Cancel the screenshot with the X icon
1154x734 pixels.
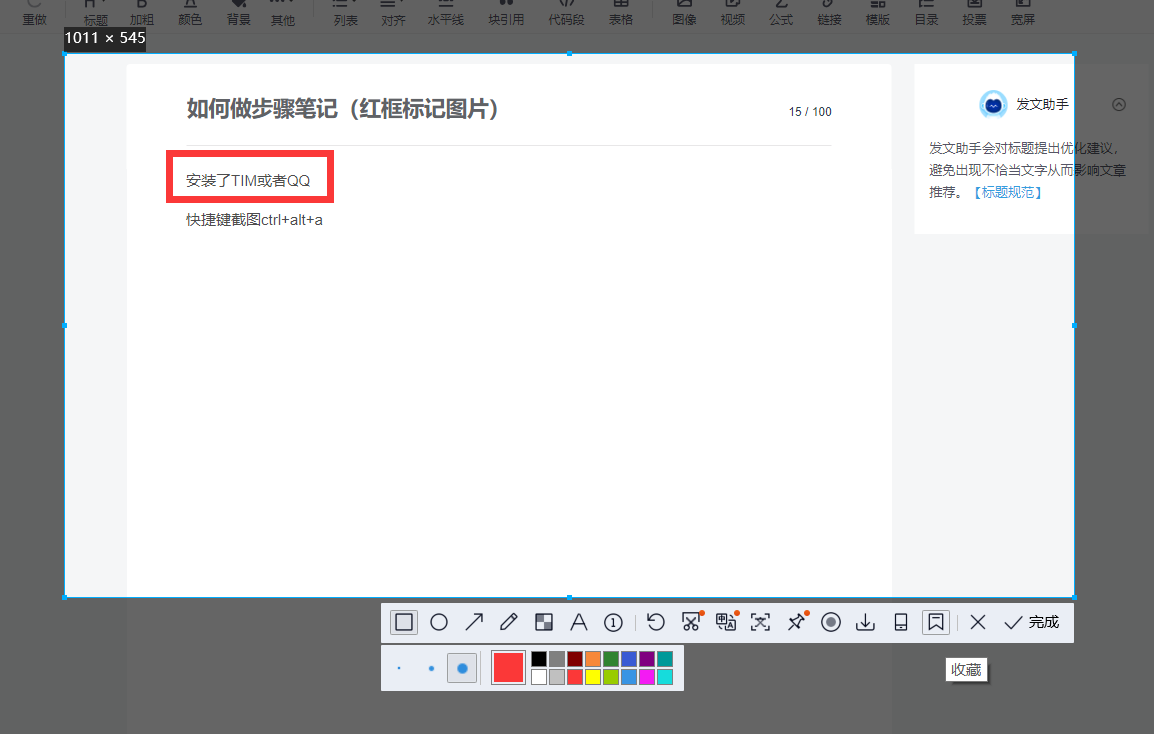click(977, 622)
